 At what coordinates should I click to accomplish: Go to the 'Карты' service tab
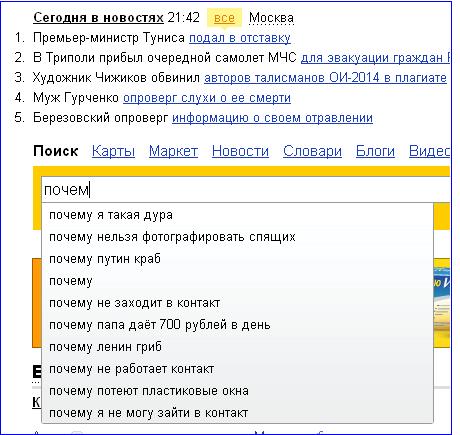pos(113,151)
